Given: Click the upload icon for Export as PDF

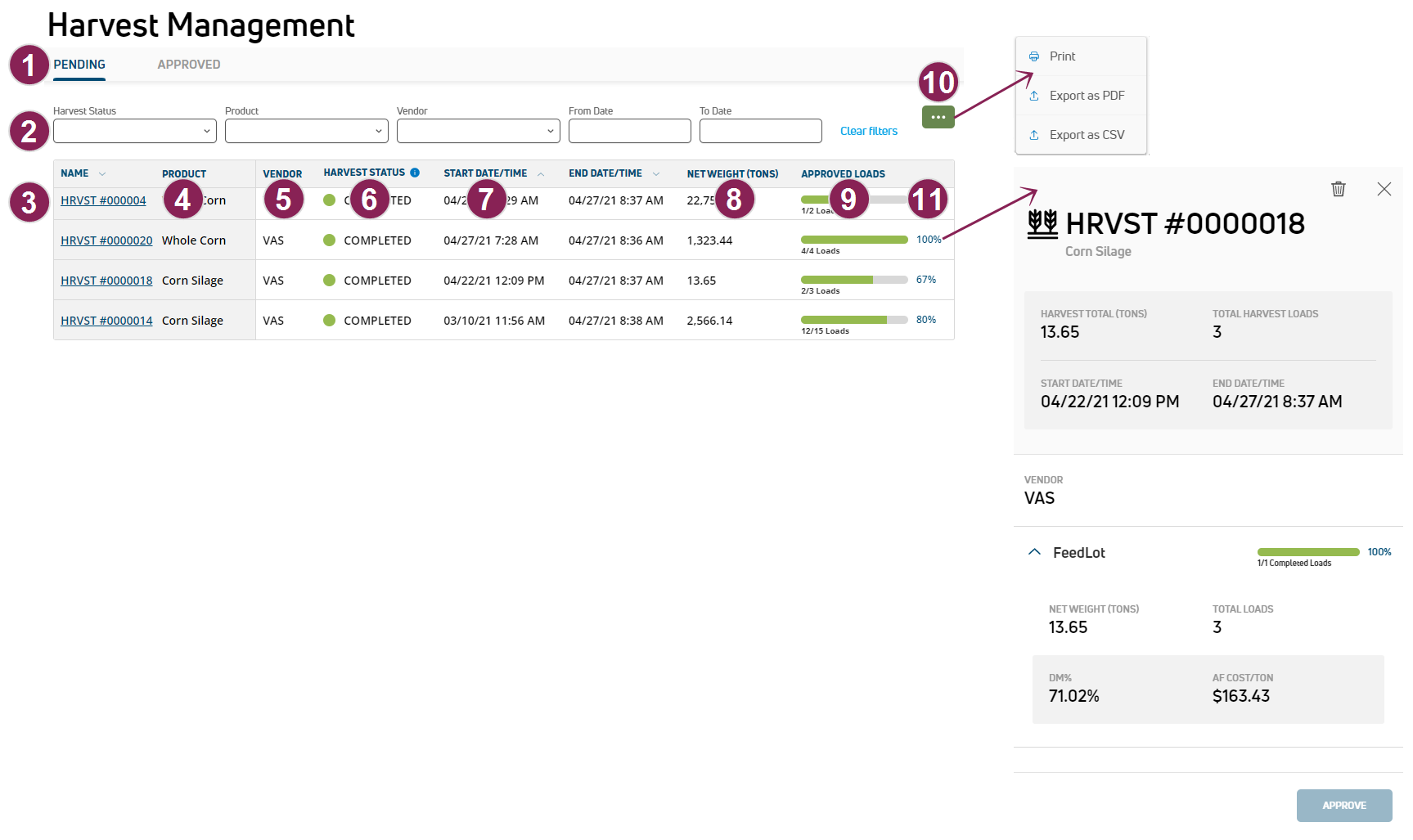Looking at the screenshot, I should [x=1034, y=96].
